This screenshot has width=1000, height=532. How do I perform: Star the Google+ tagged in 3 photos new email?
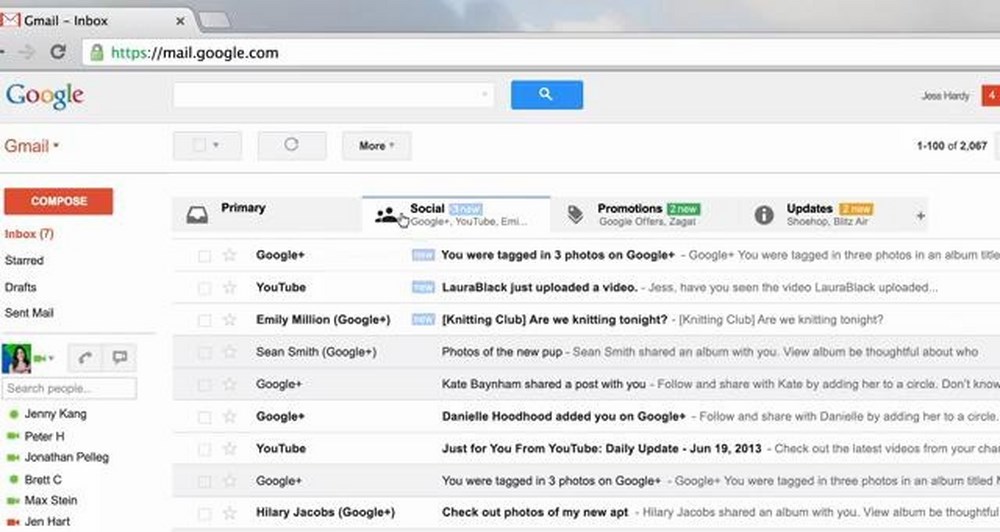pyautogui.click(x=230, y=255)
